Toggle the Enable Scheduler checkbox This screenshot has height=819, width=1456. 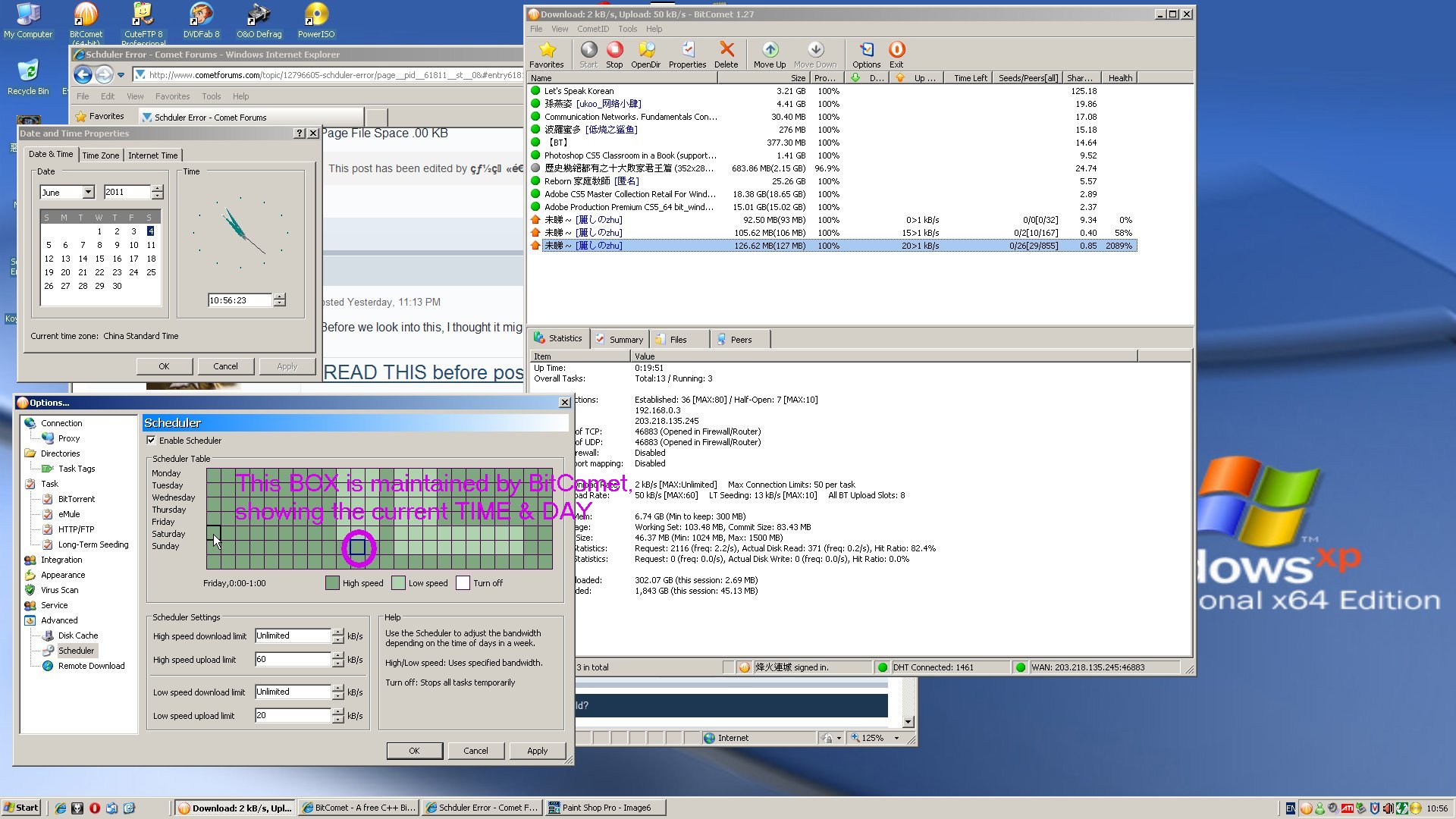click(x=151, y=441)
